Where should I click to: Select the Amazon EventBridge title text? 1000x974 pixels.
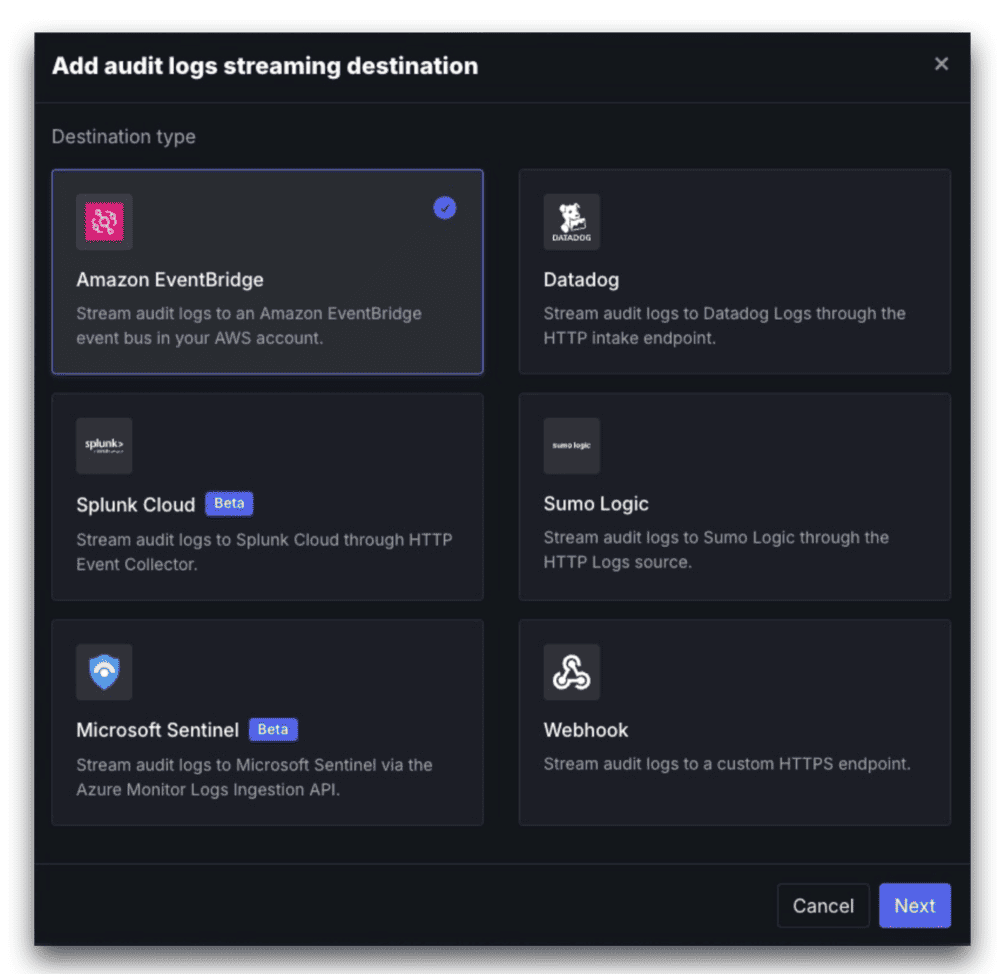(170, 279)
